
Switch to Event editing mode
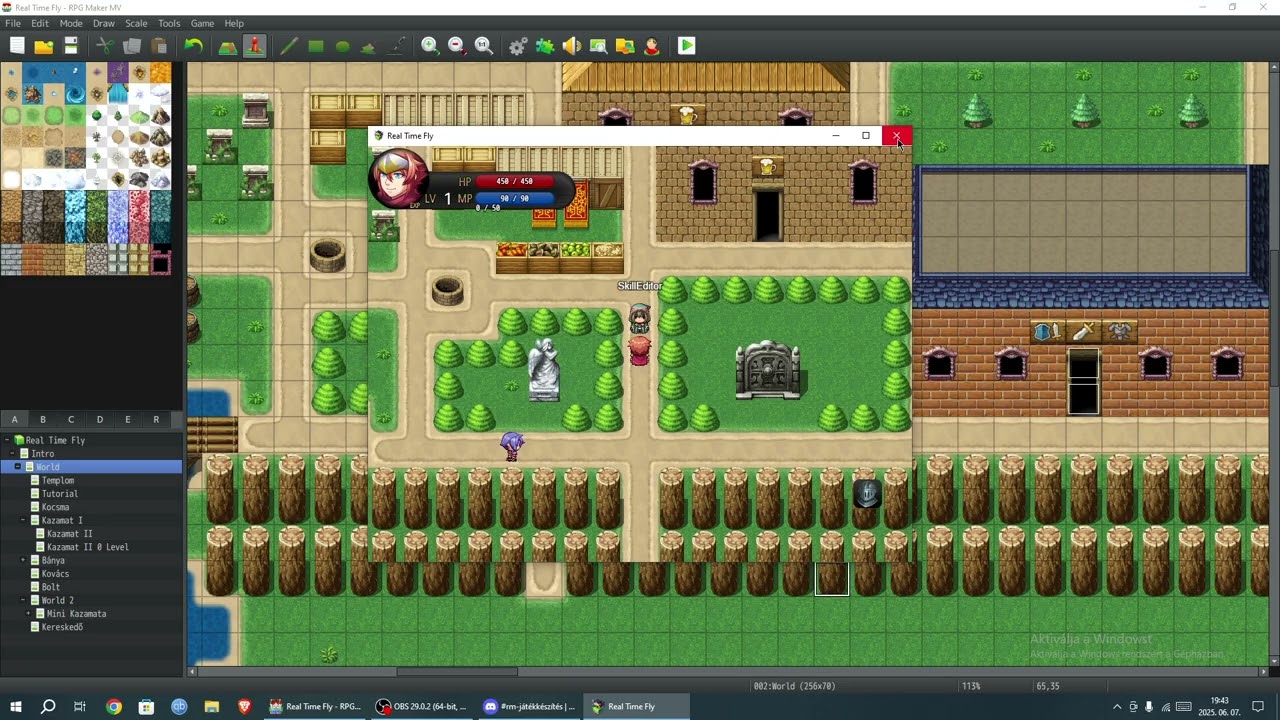coord(255,46)
